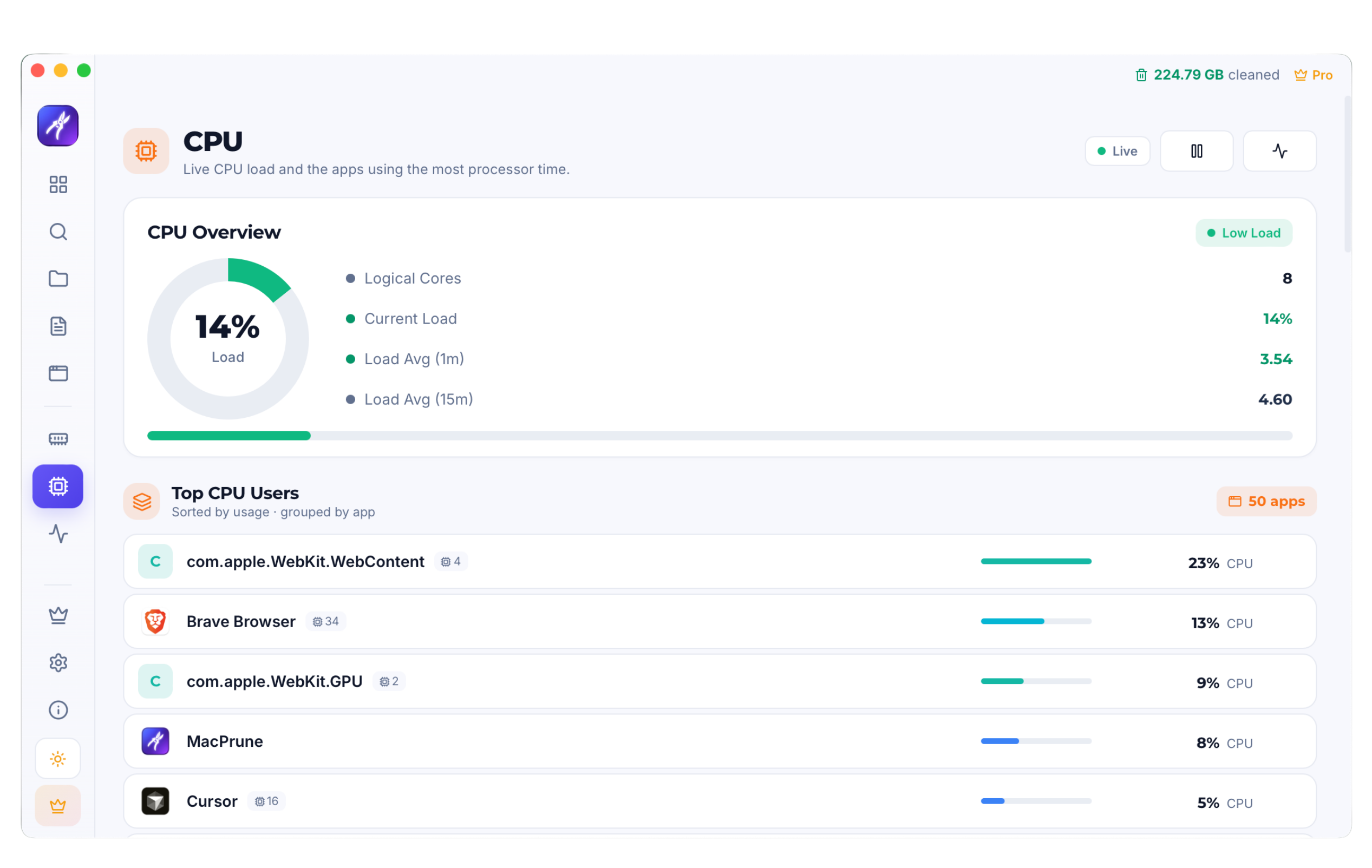The height and width of the screenshot is (868, 1372).
Task: Click the orange crown button at sidebar bottom
Action: click(58, 806)
